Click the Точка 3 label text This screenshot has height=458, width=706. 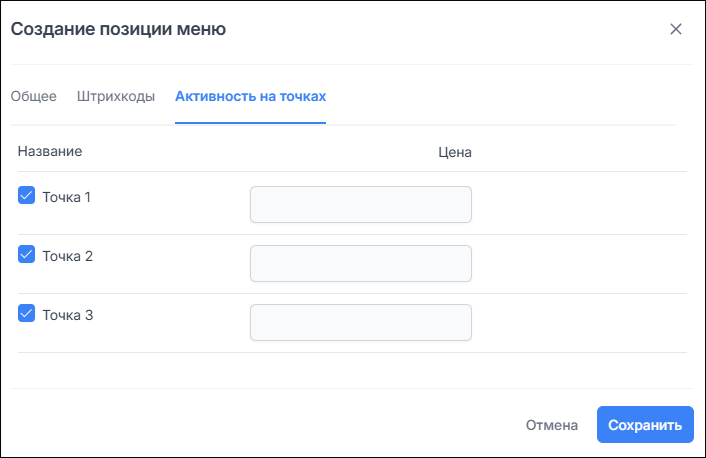click(x=67, y=315)
